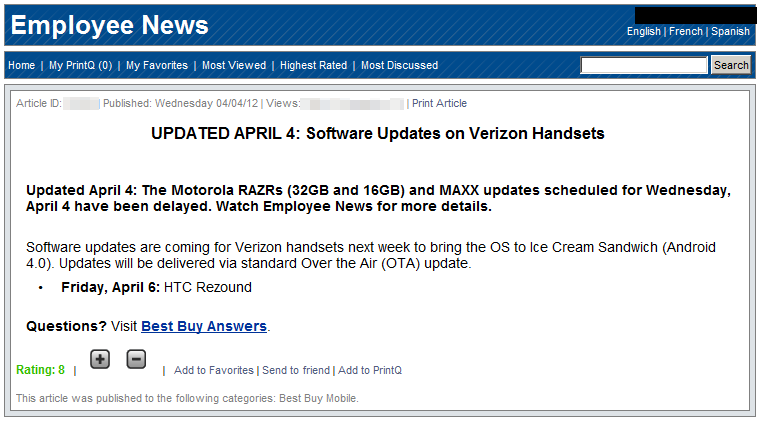This screenshot has width=762, height=422.
Task: Go to My Favorites
Action: [x=156, y=66]
